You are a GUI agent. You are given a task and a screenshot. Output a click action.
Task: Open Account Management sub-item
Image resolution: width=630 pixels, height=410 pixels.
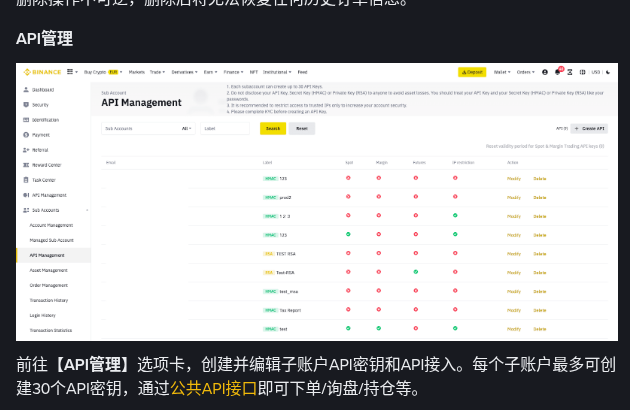(51, 226)
